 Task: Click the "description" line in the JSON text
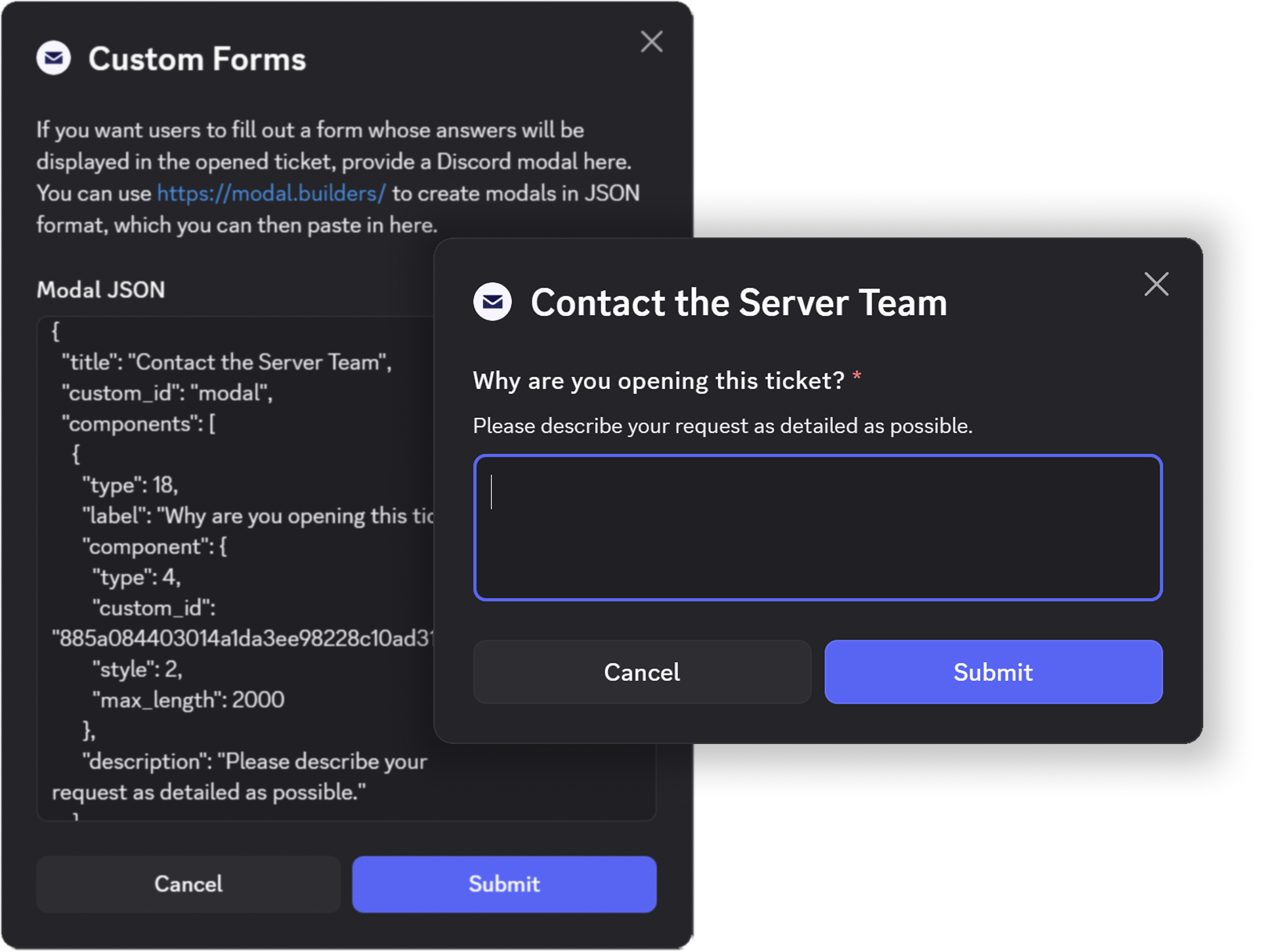pos(255,762)
